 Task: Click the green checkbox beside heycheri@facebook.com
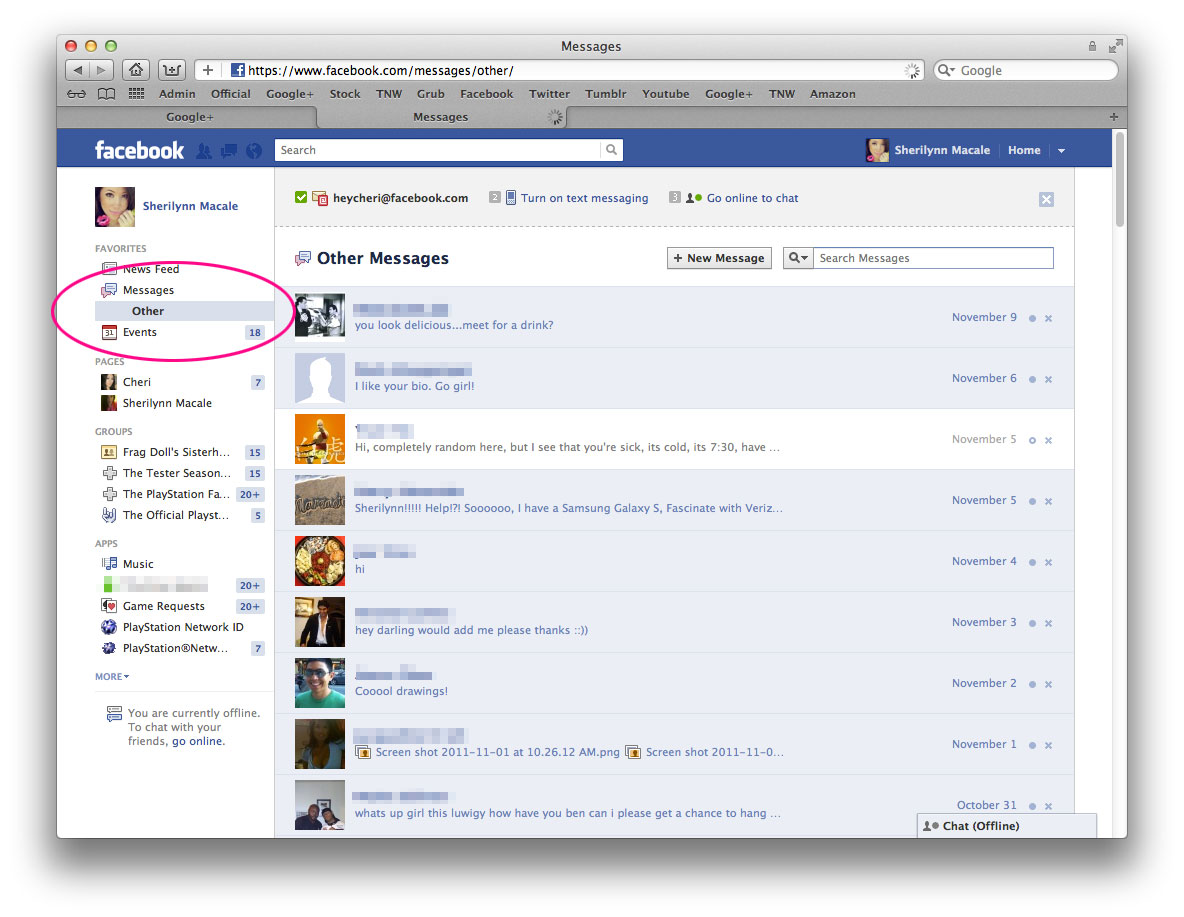coord(301,198)
